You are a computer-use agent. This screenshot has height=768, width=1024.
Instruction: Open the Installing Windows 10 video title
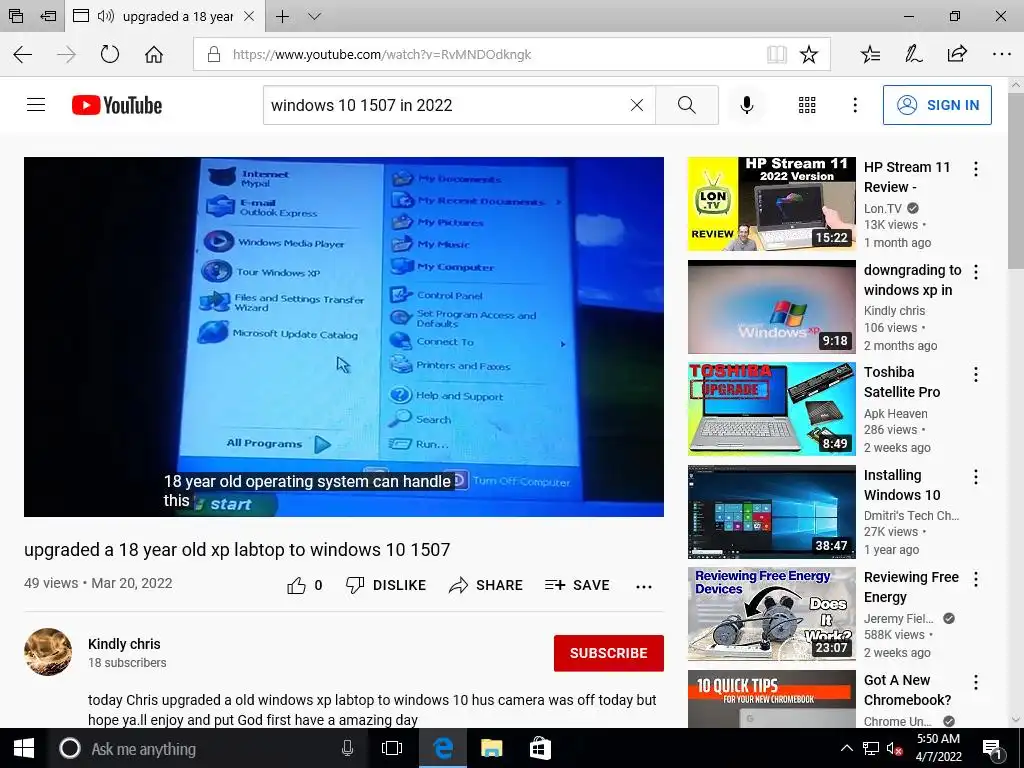[x=902, y=485]
